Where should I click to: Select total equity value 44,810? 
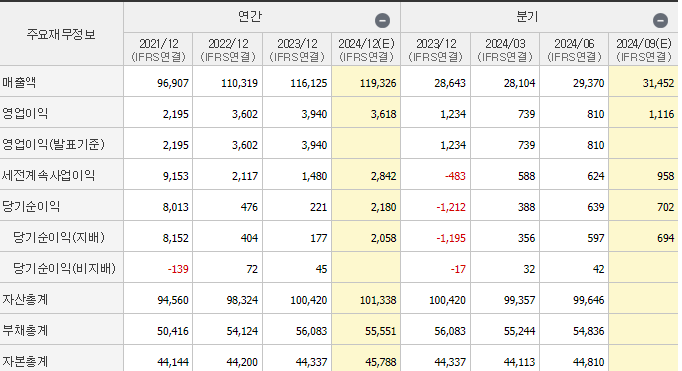pos(588,362)
